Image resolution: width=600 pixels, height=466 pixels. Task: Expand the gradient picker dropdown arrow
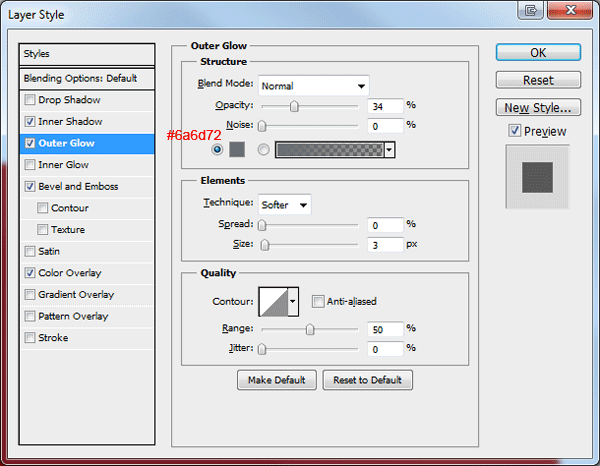(389, 150)
